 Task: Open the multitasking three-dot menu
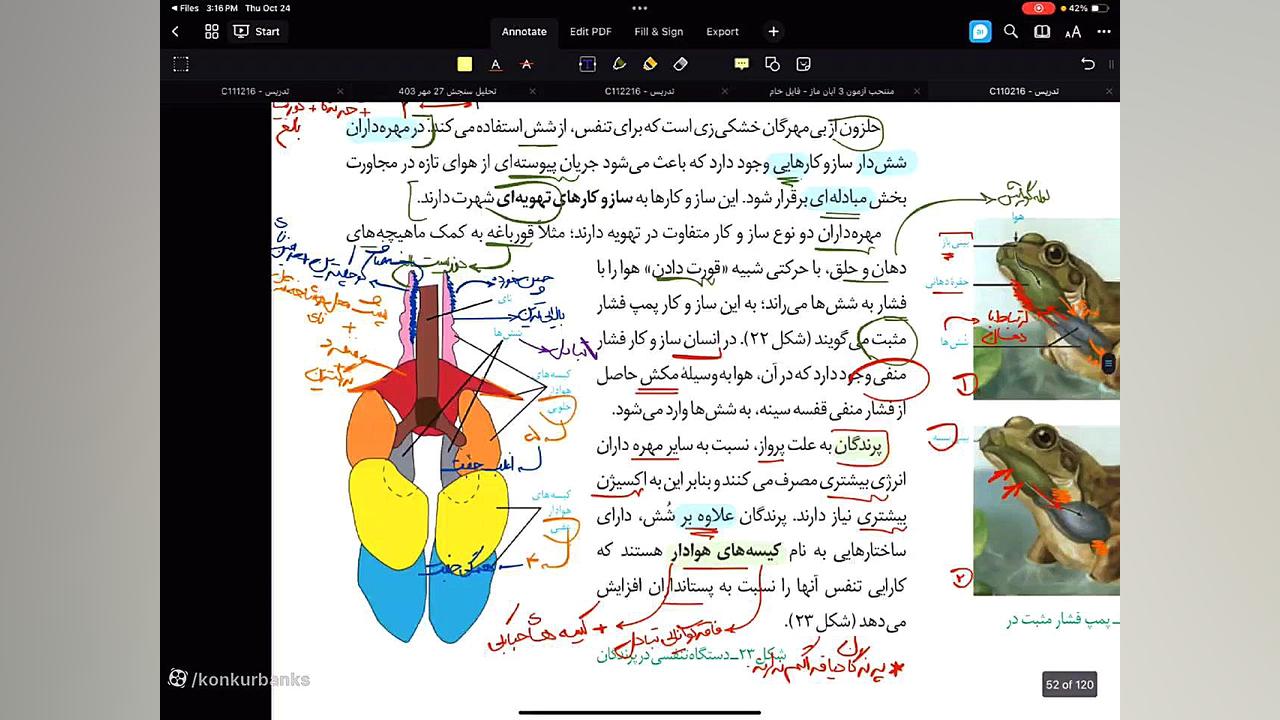pyautogui.click(x=640, y=7)
